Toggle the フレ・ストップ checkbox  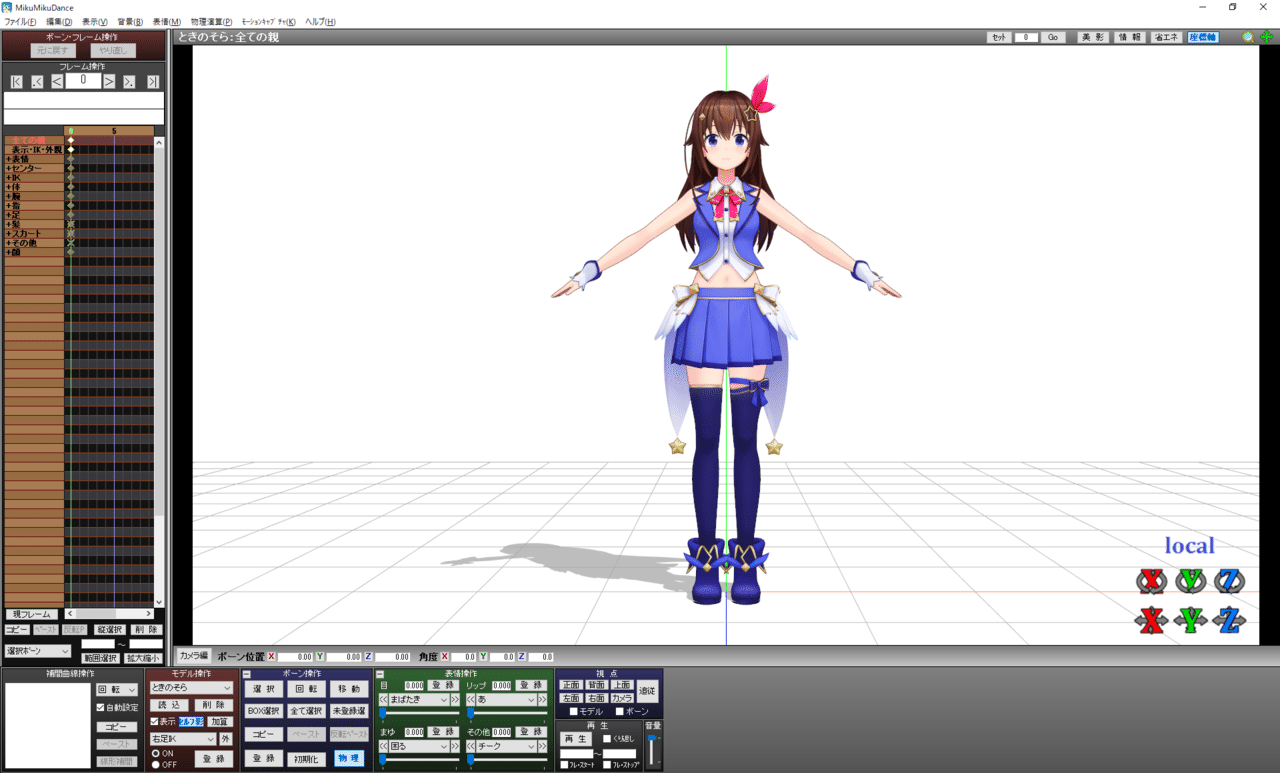[607, 765]
